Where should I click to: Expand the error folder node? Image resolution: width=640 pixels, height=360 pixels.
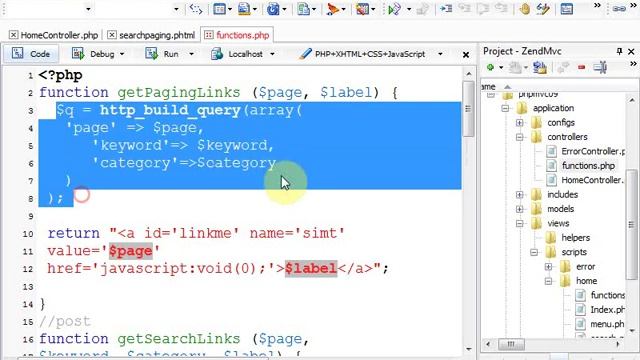pos(548,267)
